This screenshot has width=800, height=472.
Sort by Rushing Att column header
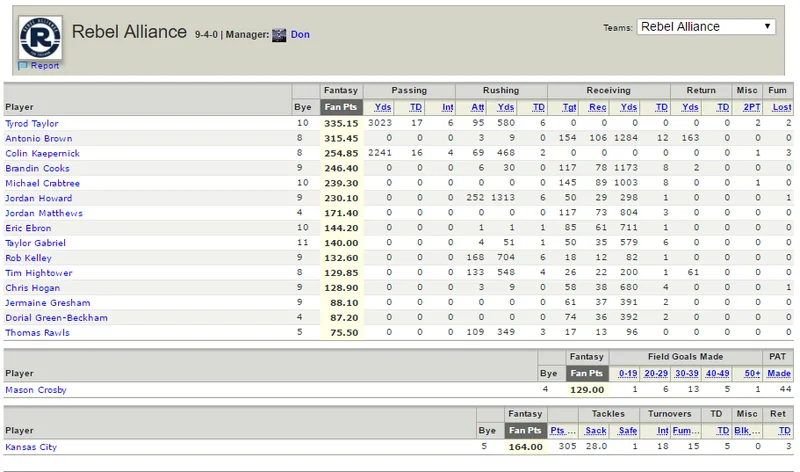[478, 107]
